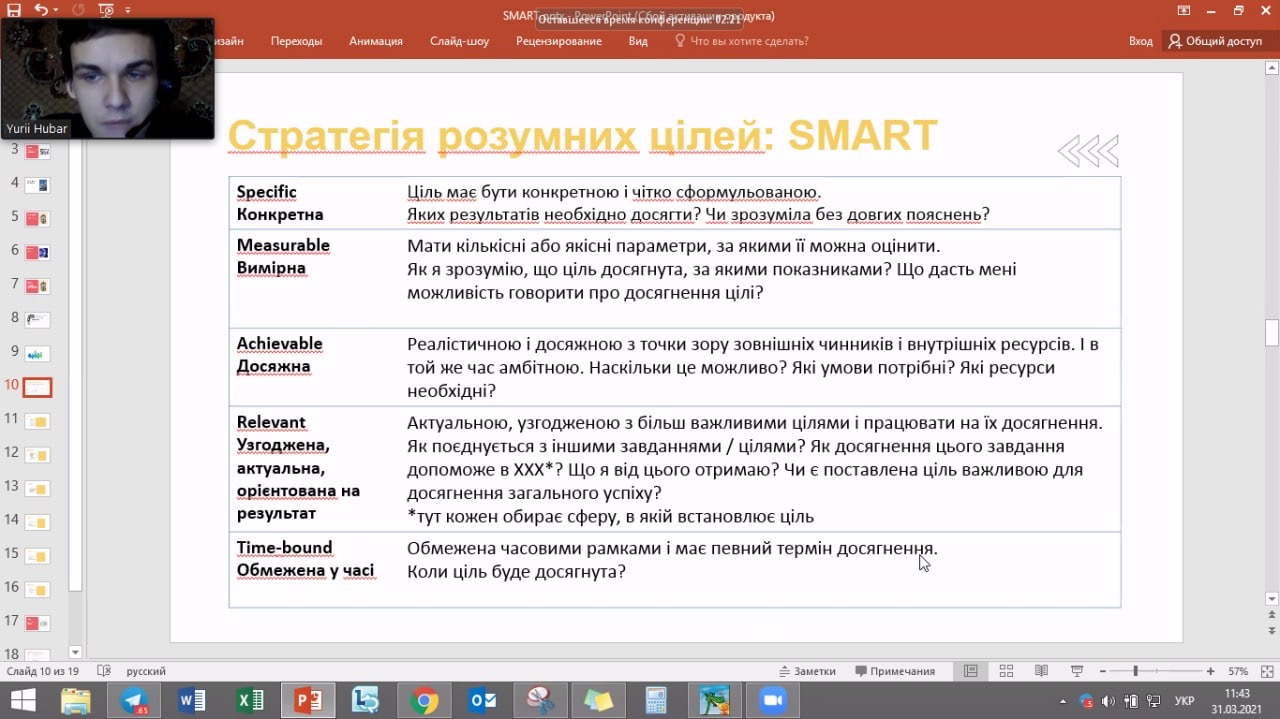The height and width of the screenshot is (719, 1280).
Task: Click the 'Что вы хотите сделать?' search box
Action: 742,41
